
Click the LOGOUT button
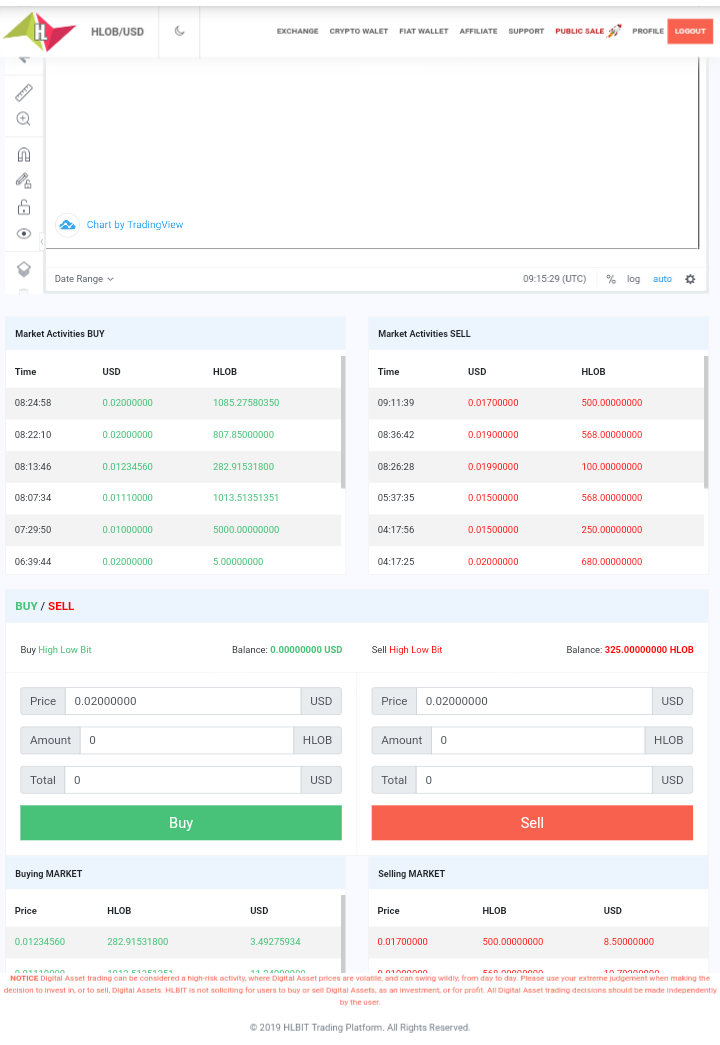click(690, 31)
